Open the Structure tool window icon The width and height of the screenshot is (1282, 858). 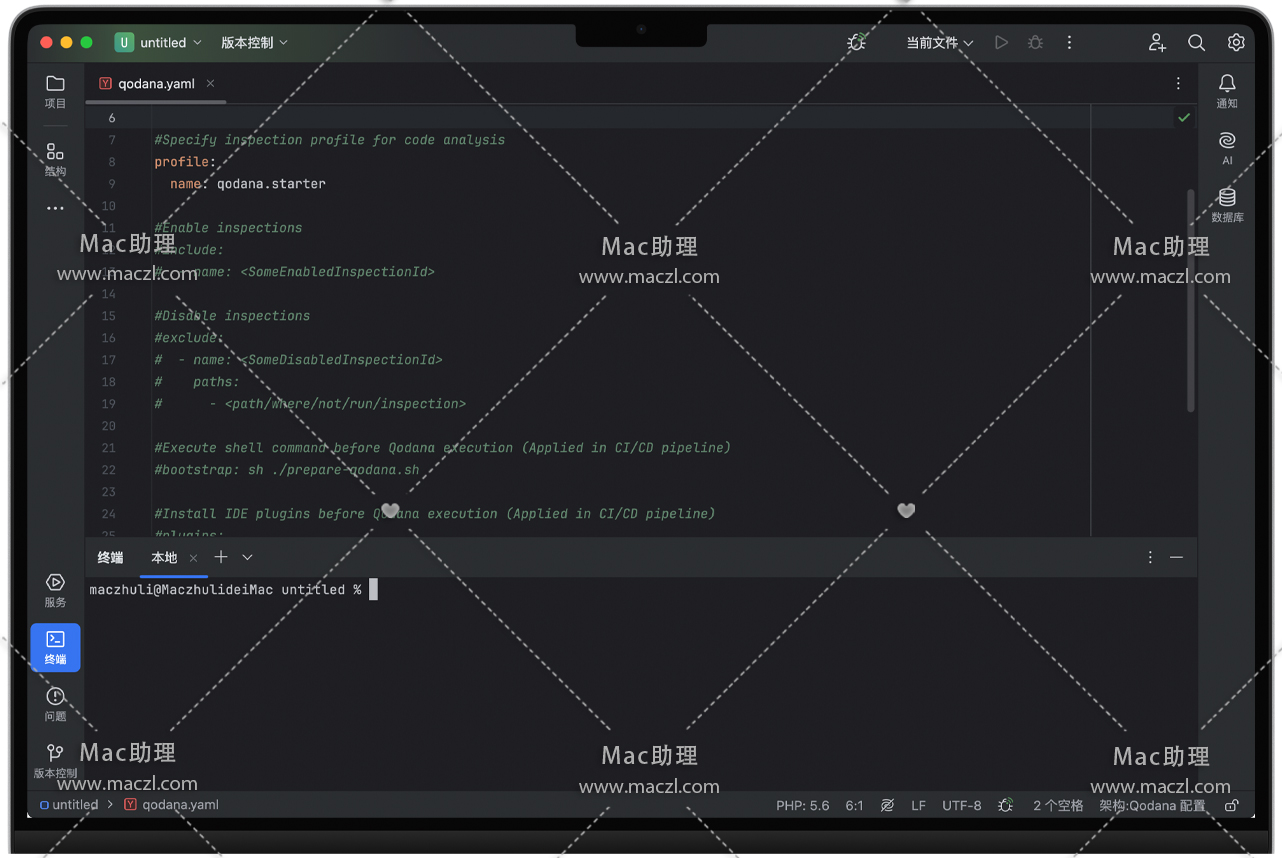[x=55, y=157]
